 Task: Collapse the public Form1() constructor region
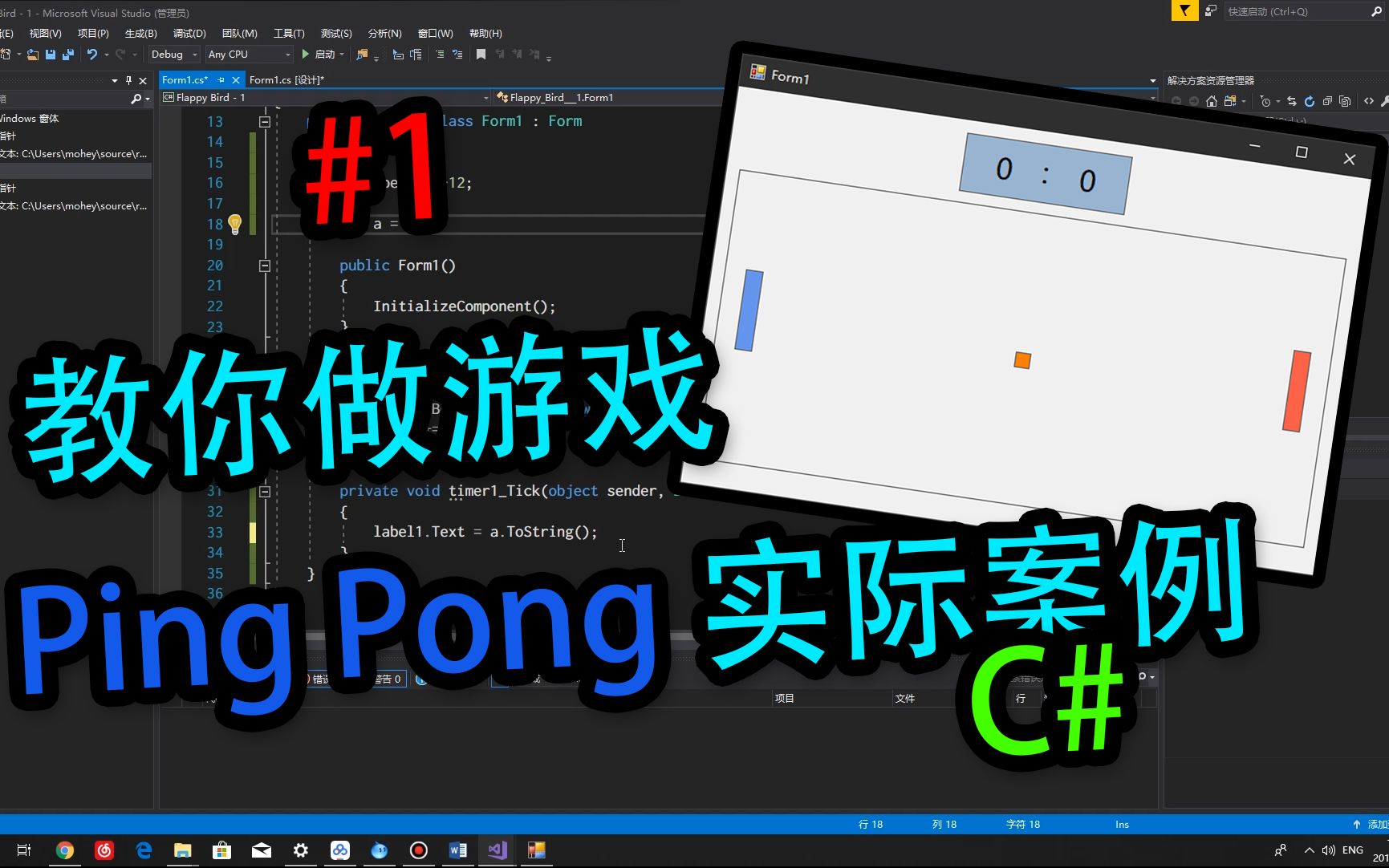tap(265, 266)
